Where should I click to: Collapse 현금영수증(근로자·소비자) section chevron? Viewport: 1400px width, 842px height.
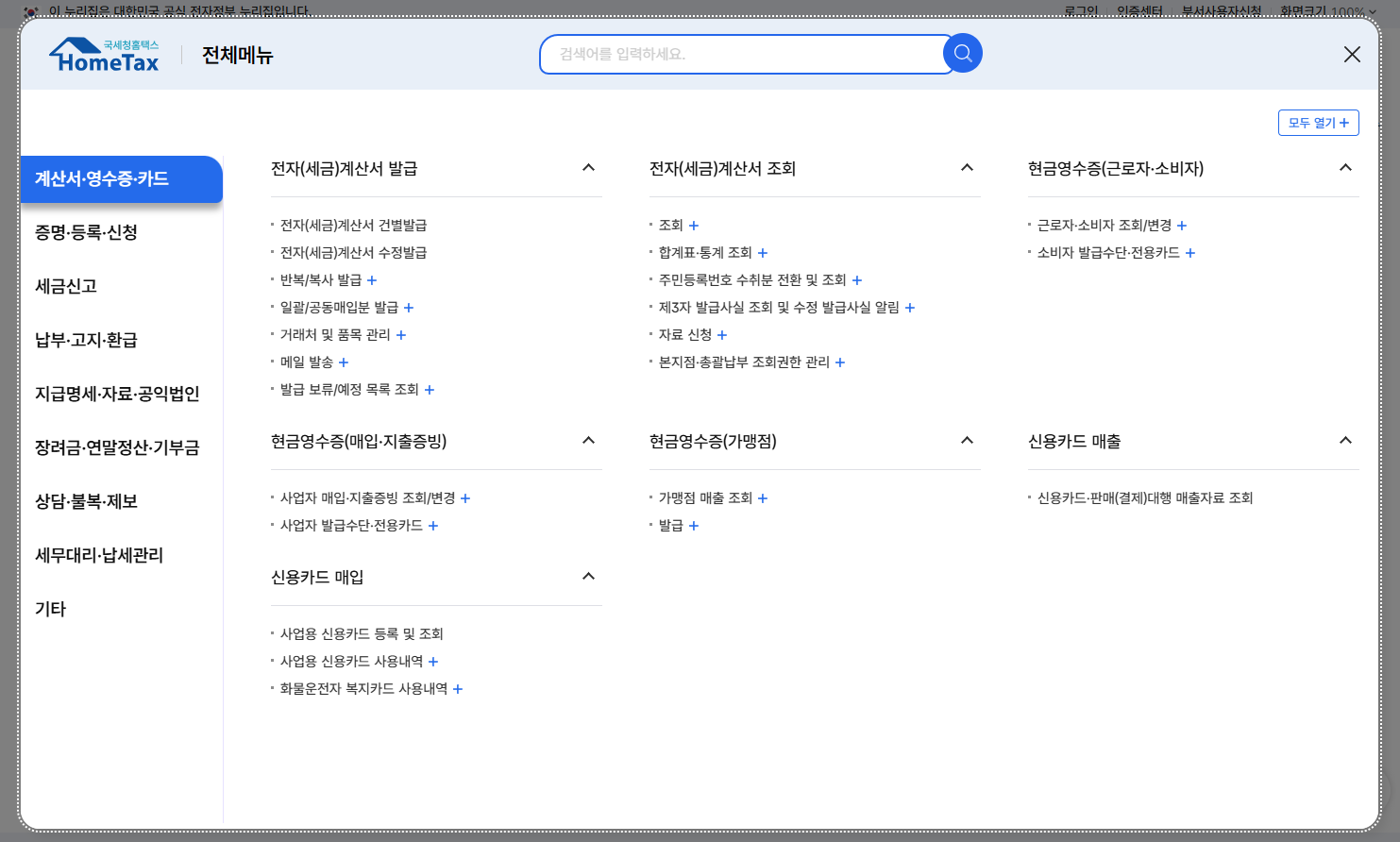coord(1345,168)
